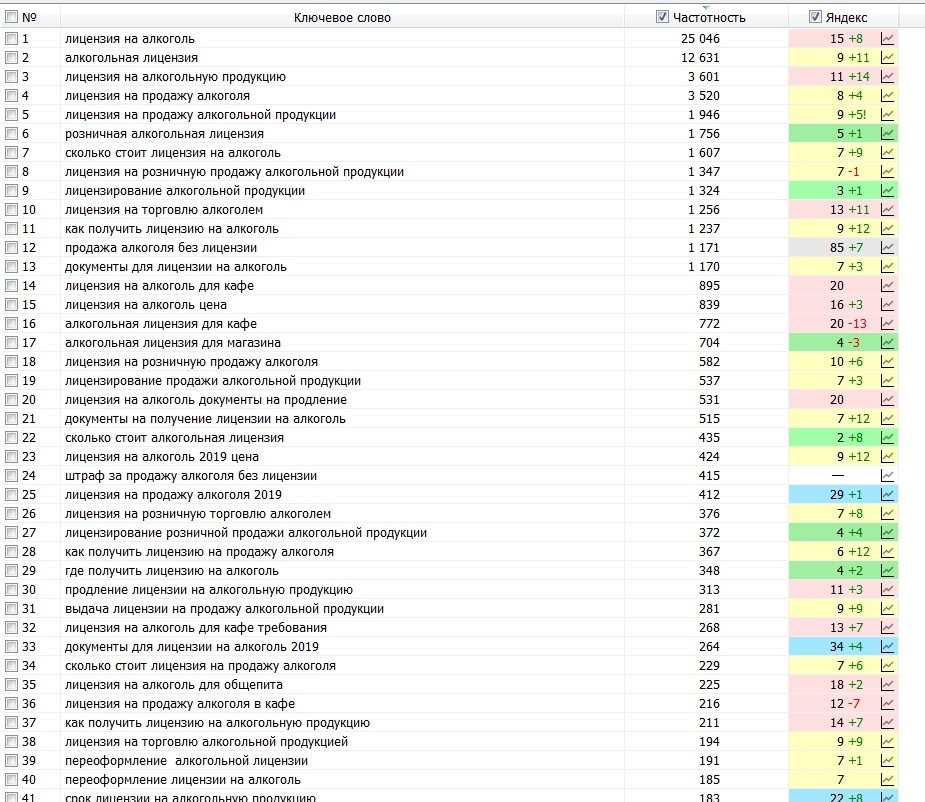This screenshot has height=802, width=925.
Task: Click Yandex position cell '29 +1'
Action: click(x=846, y=495)
